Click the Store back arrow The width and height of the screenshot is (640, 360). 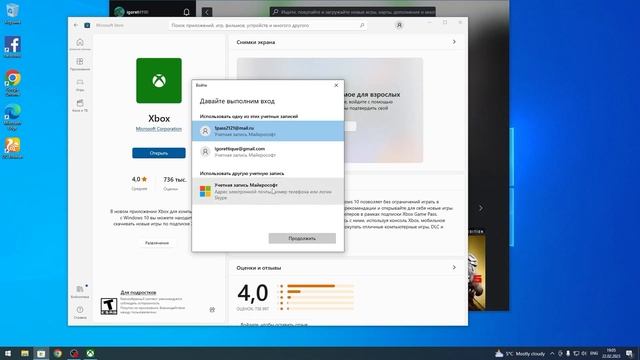76,25
